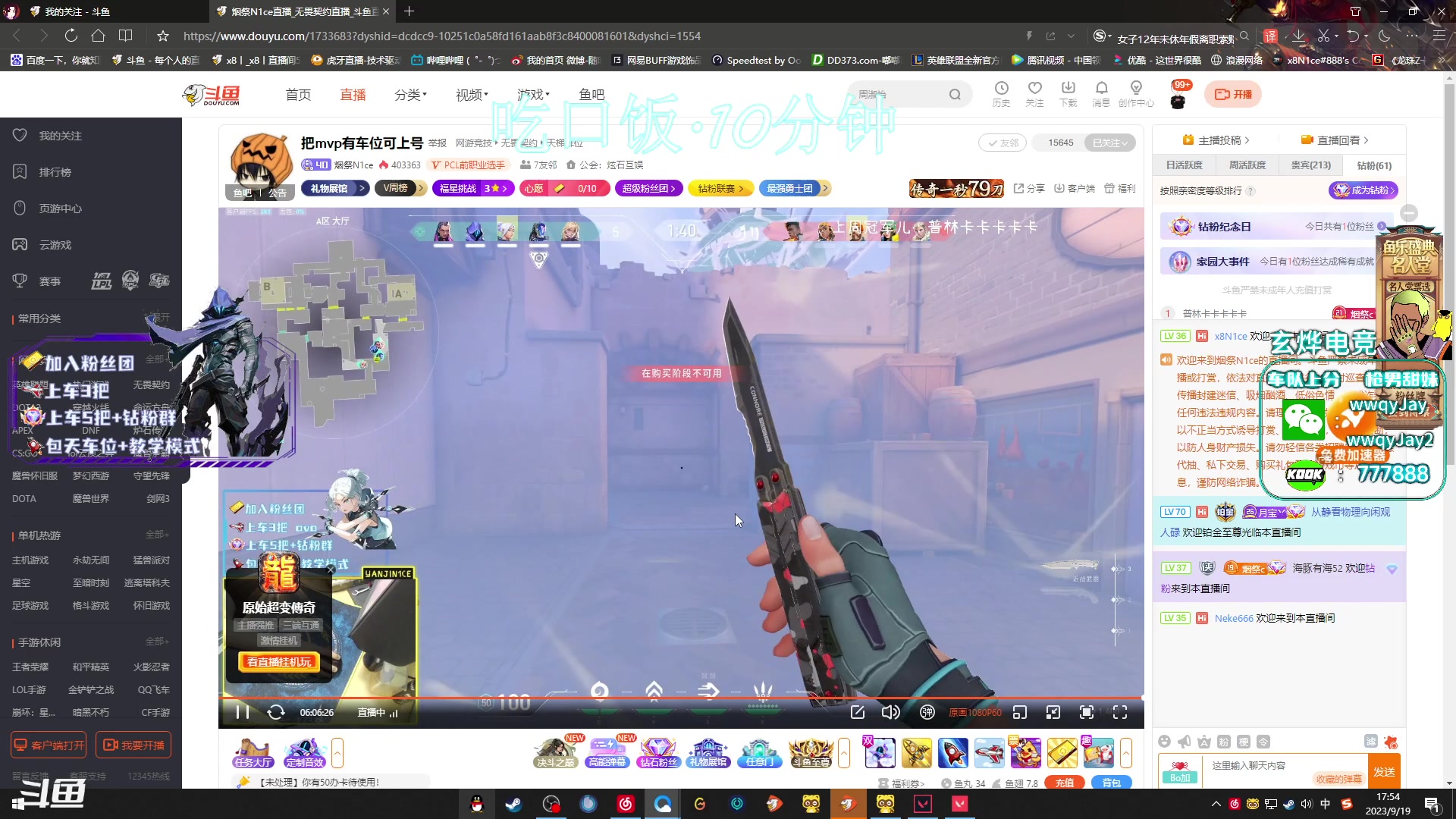Click the Windows Start button

[18, 804]
